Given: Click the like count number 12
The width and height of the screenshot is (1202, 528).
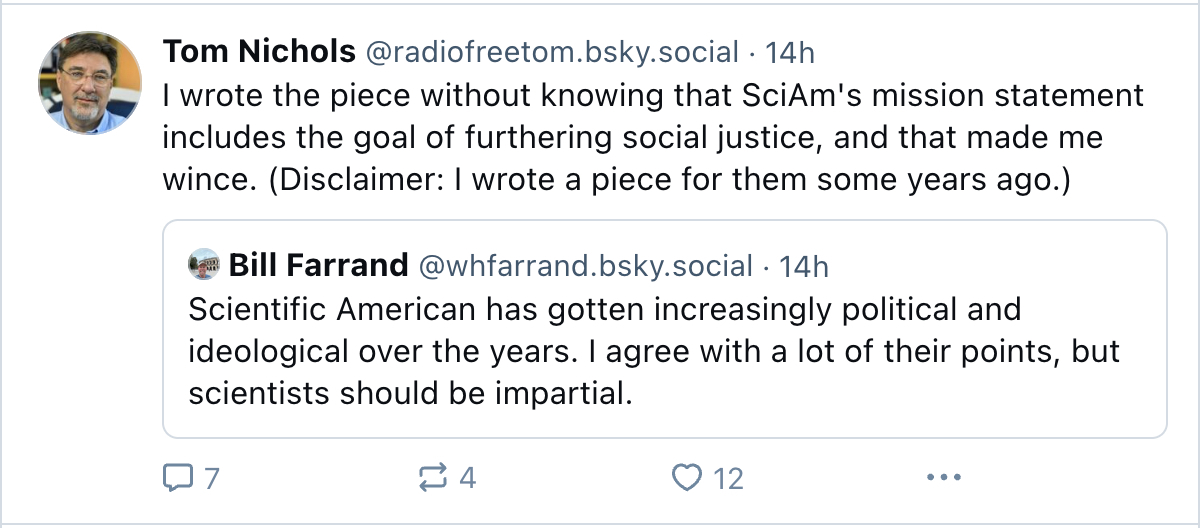Looking at the screenshot, I should (728, 479).
